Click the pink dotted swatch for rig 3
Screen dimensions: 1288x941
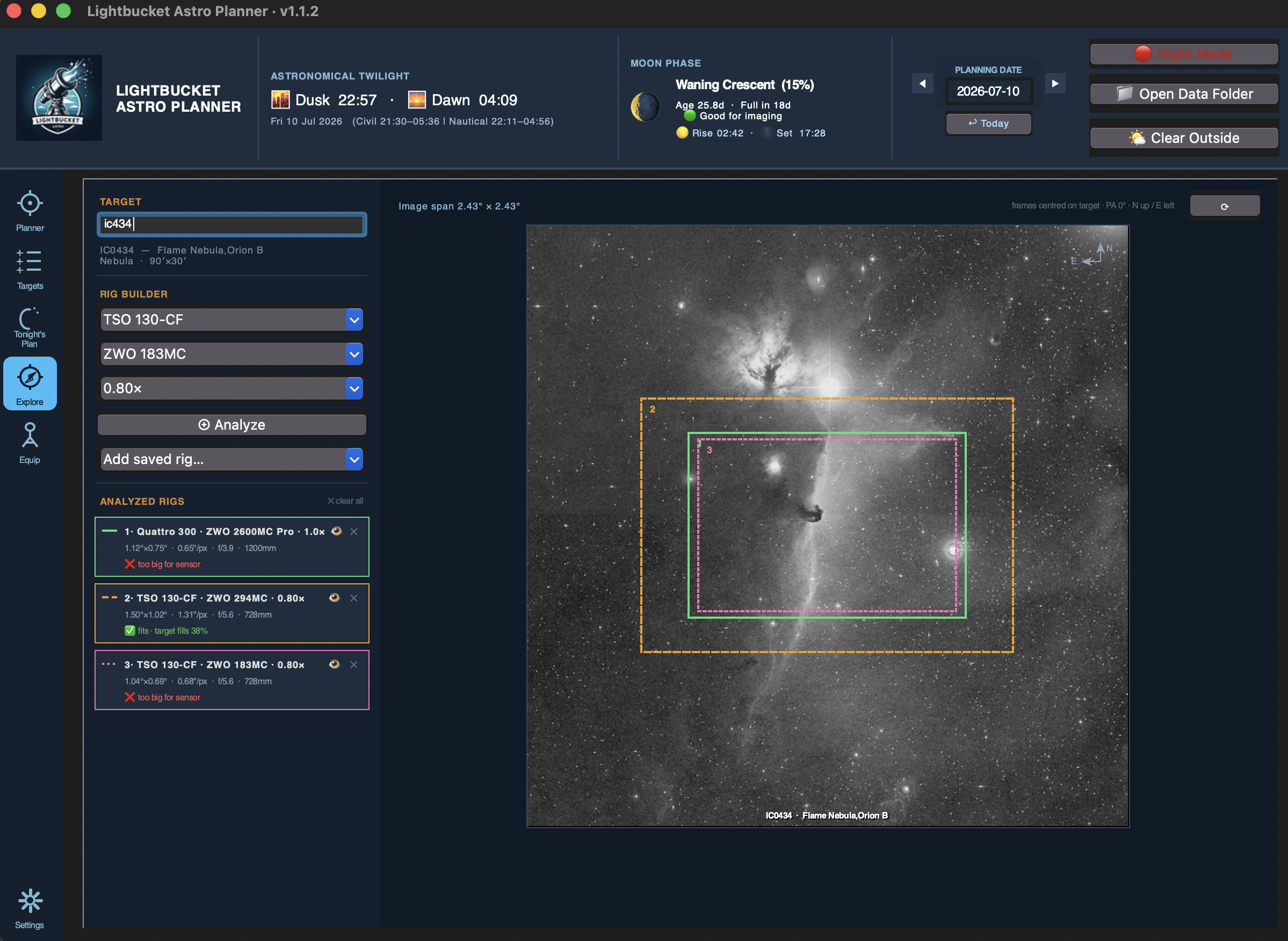pyautogui.click(x=110, y=664)
